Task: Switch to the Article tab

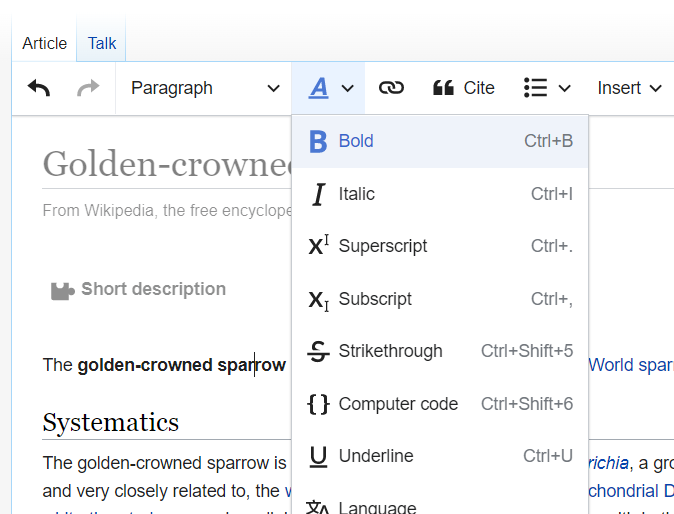Action: point(44,43)
